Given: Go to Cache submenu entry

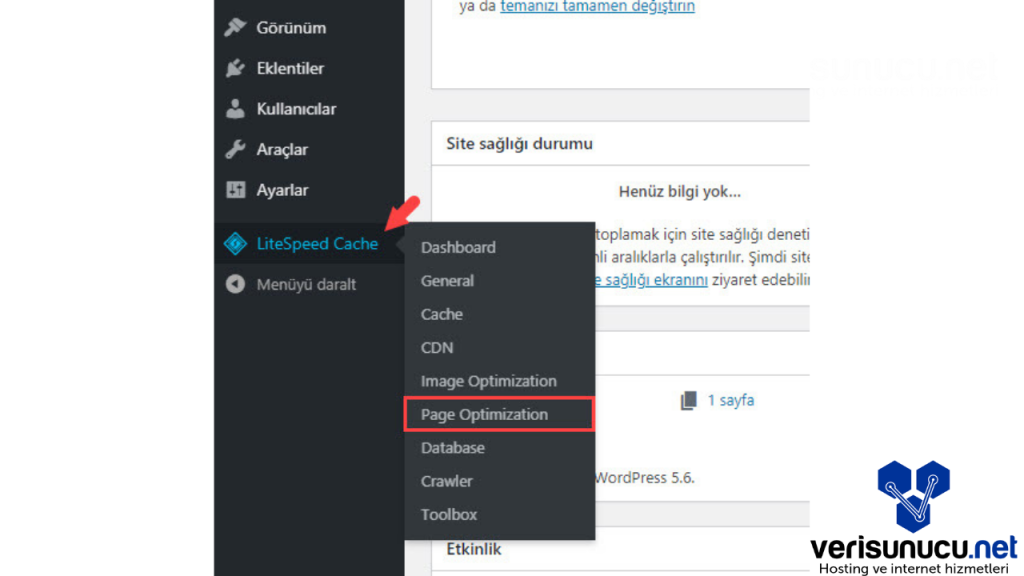Looking at the screenshot, I should click(441, 314).
